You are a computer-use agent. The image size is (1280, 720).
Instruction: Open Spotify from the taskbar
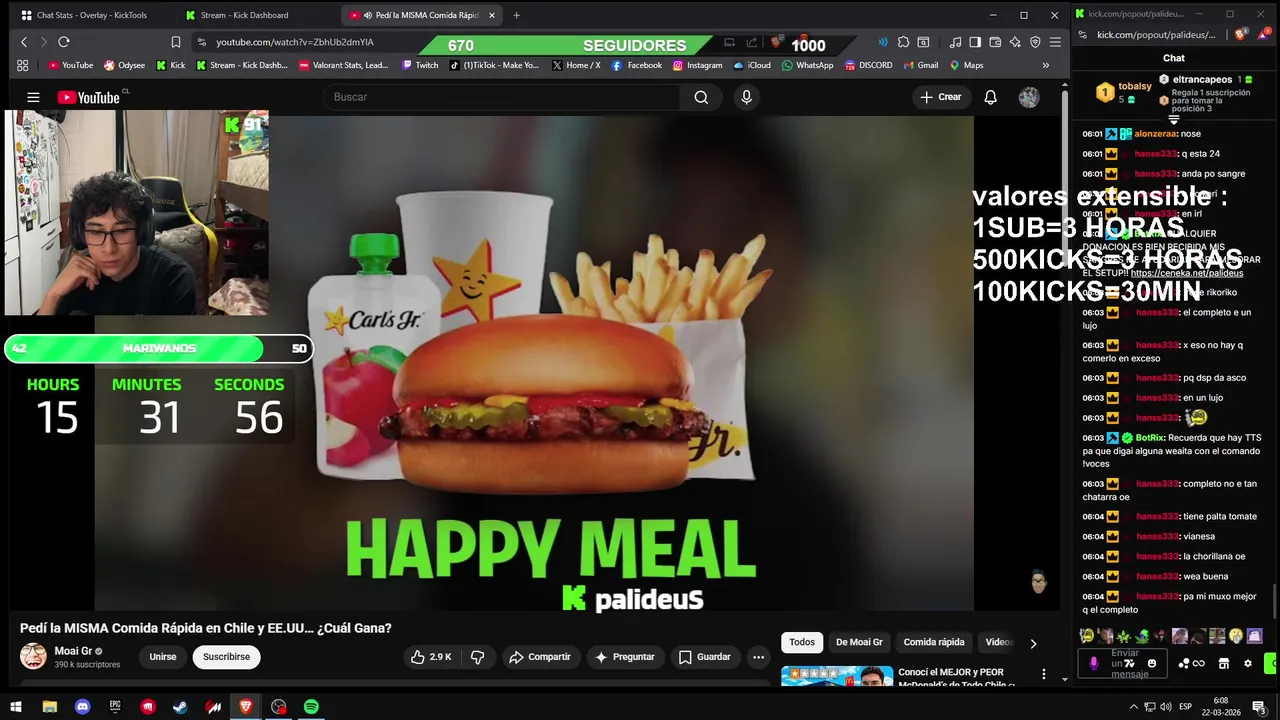tap(311, 706)
